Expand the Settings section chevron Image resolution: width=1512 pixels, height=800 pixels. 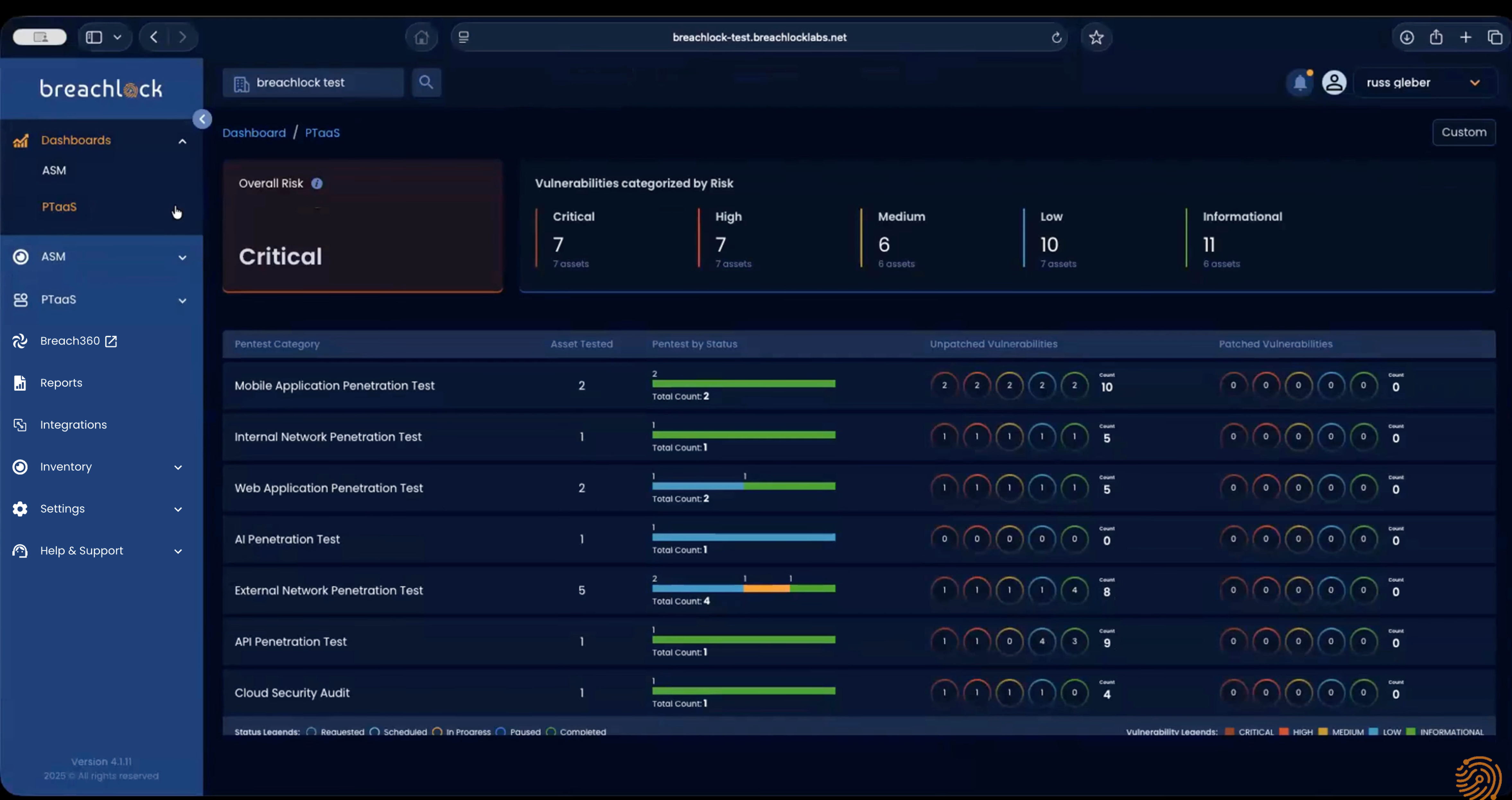pos(178,509)
